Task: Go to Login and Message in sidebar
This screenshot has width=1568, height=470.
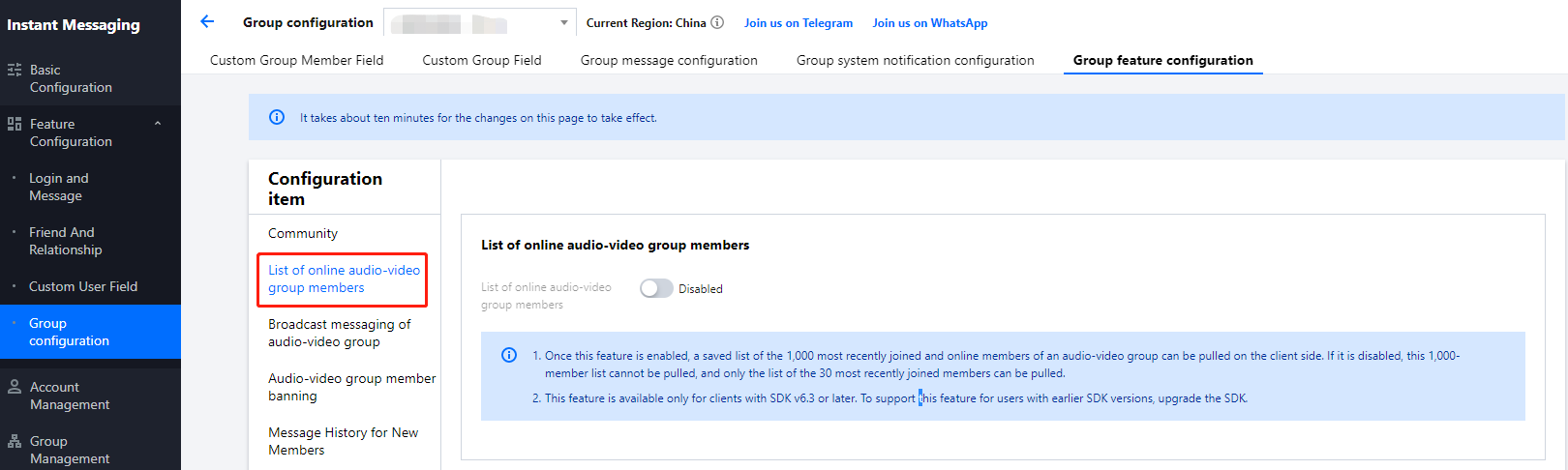Action: (58, 187)
